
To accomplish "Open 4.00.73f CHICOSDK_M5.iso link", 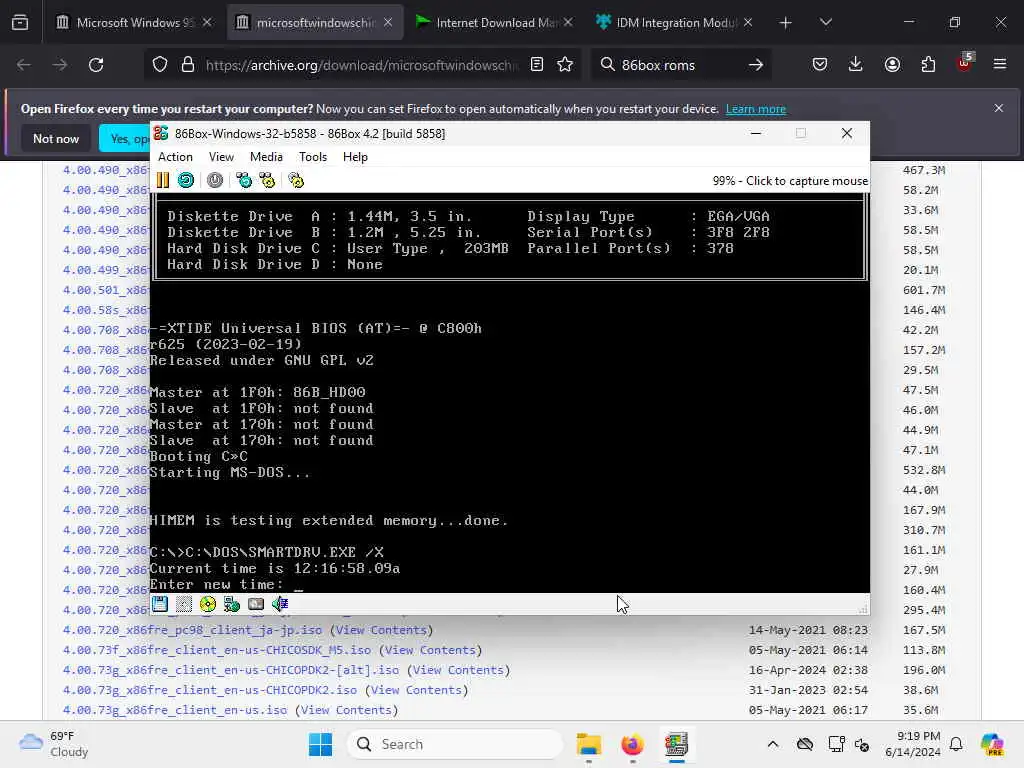I will 217,650.
